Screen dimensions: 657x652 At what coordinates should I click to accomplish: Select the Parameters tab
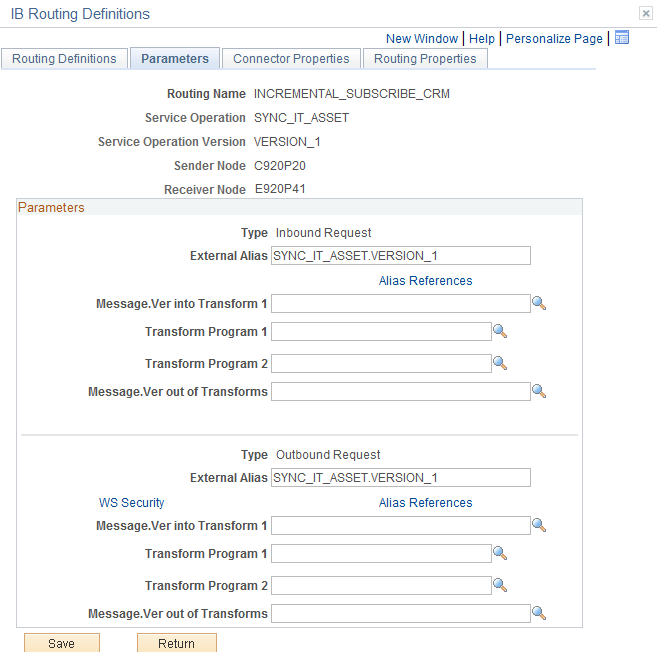tap(175, 58)
